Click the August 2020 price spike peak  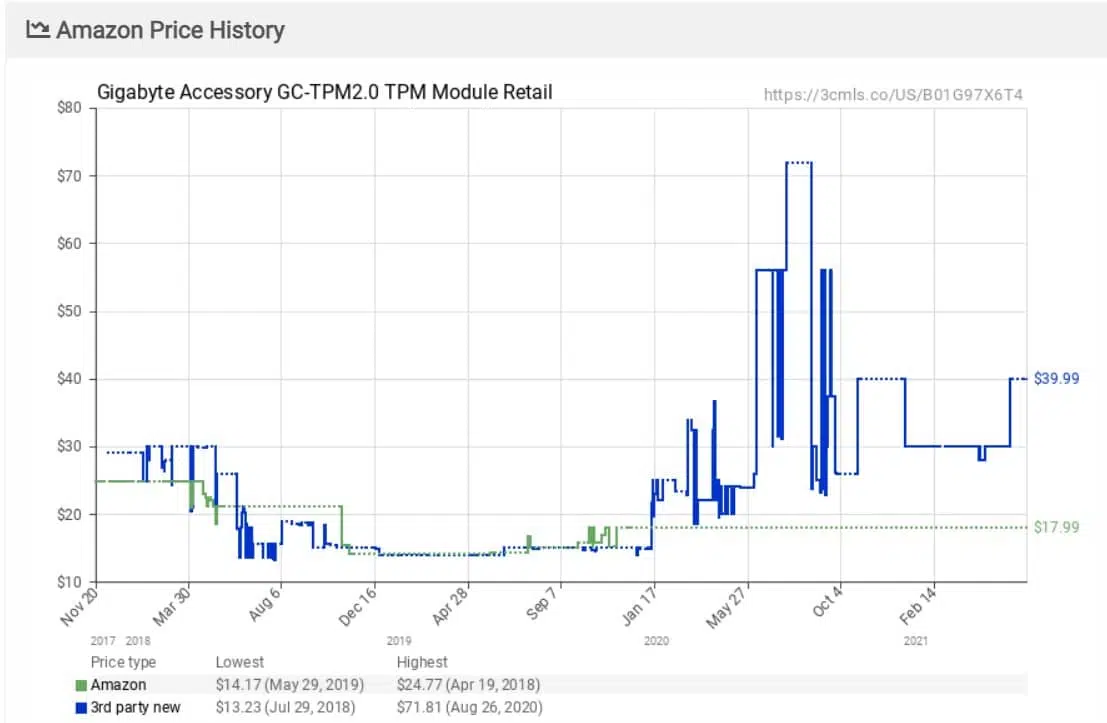(x=797, y=161)
